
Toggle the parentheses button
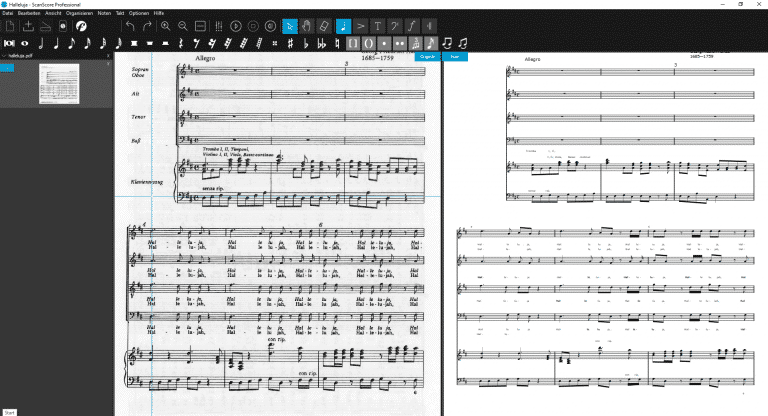368,44
